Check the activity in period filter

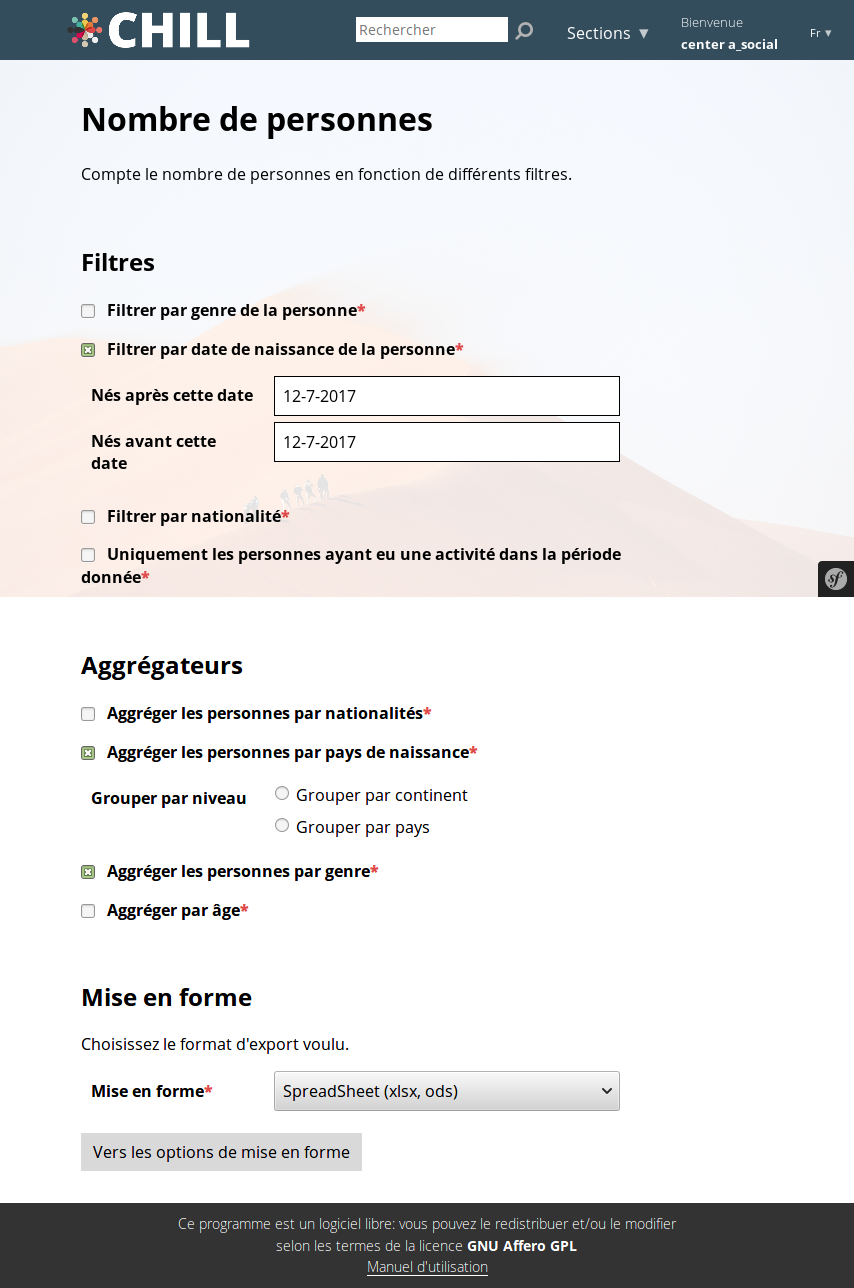click(x=88, y=555)
